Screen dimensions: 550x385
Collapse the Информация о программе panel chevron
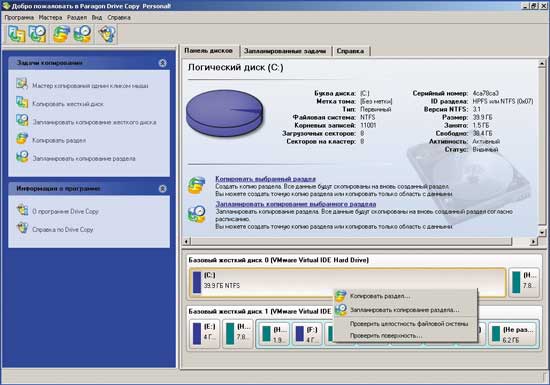[162, 189]
